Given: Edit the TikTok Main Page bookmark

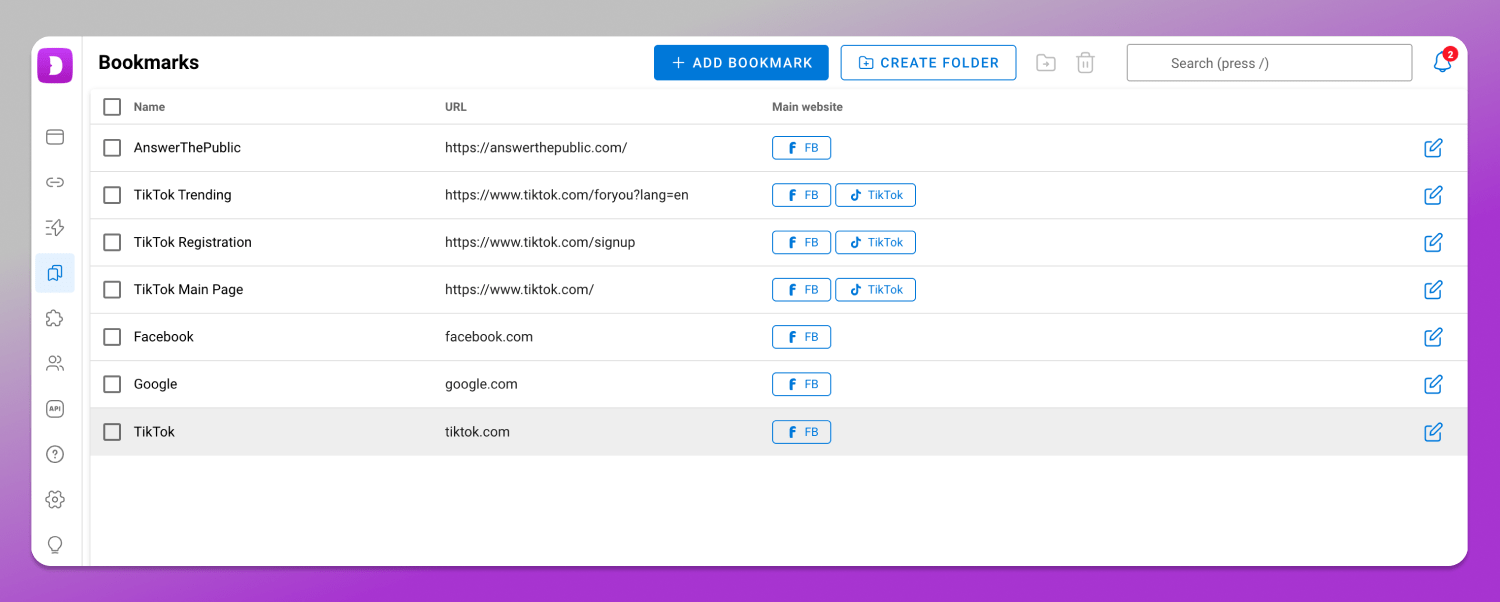Looking at the screenshot, I should (1433, 290).
